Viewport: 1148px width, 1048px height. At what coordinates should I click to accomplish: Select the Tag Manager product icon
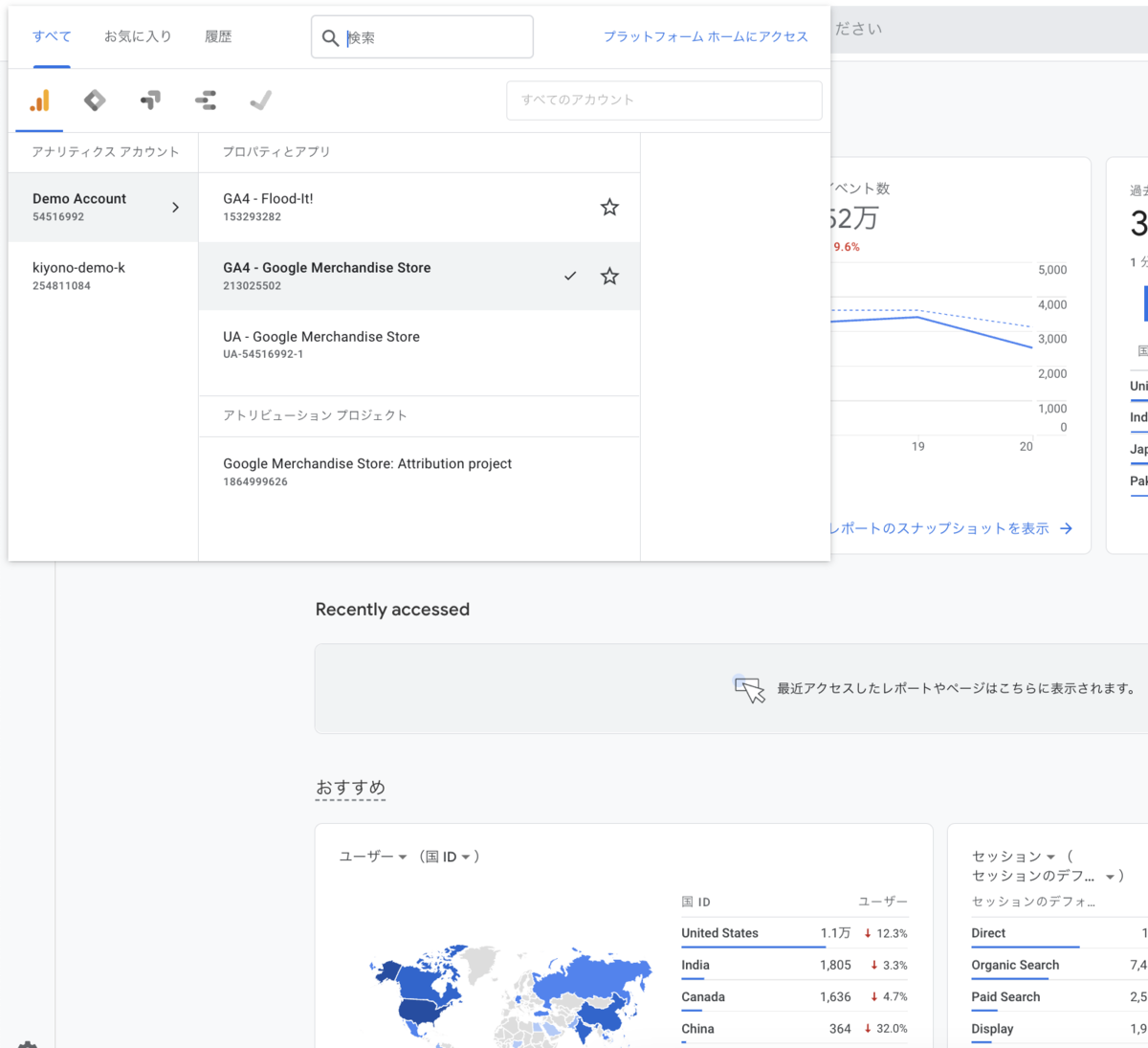(x=95, y=100)
